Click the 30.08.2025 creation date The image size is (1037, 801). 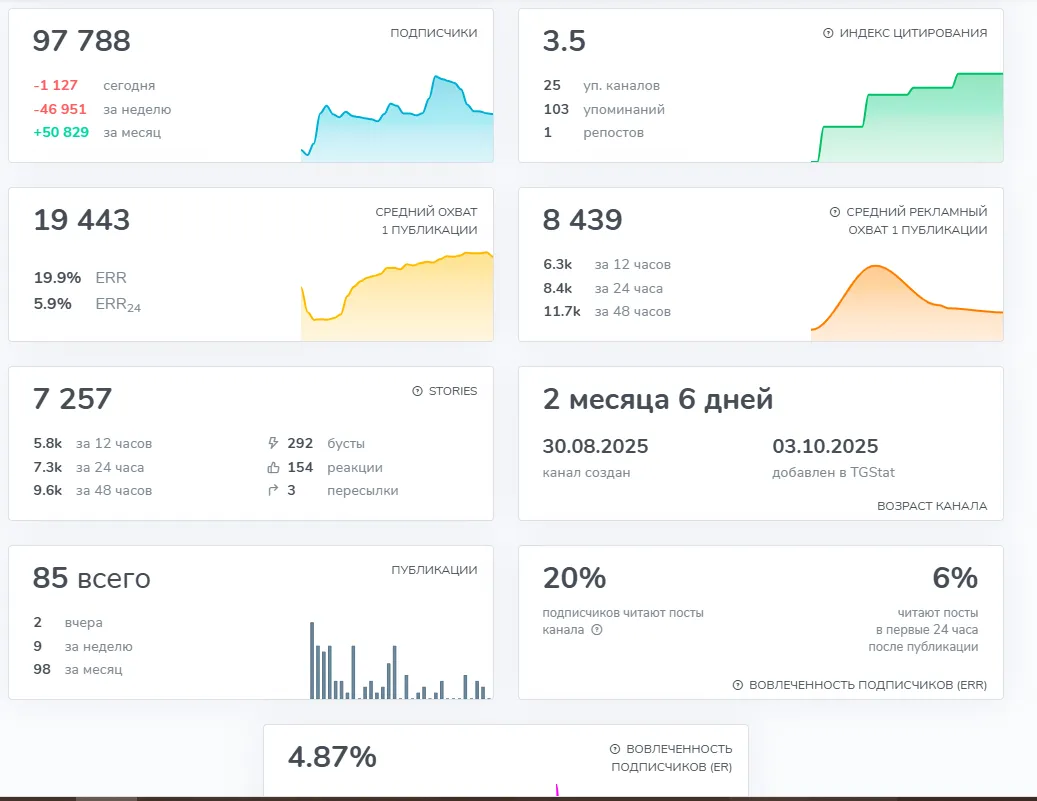(x=595, y=446)
